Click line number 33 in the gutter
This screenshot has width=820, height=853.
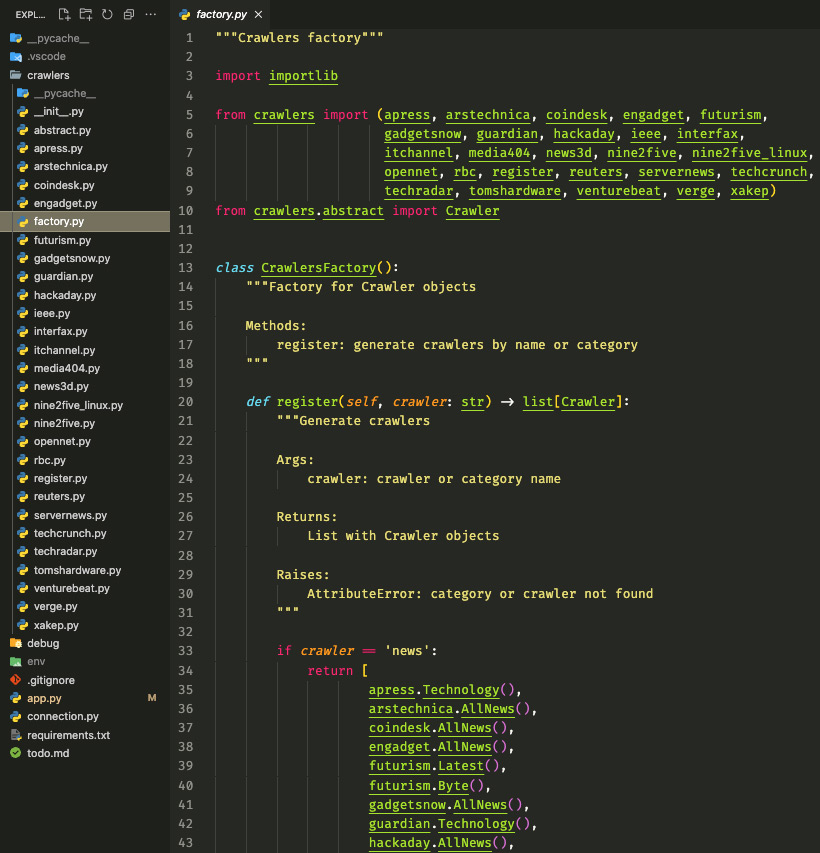point(186,651)
